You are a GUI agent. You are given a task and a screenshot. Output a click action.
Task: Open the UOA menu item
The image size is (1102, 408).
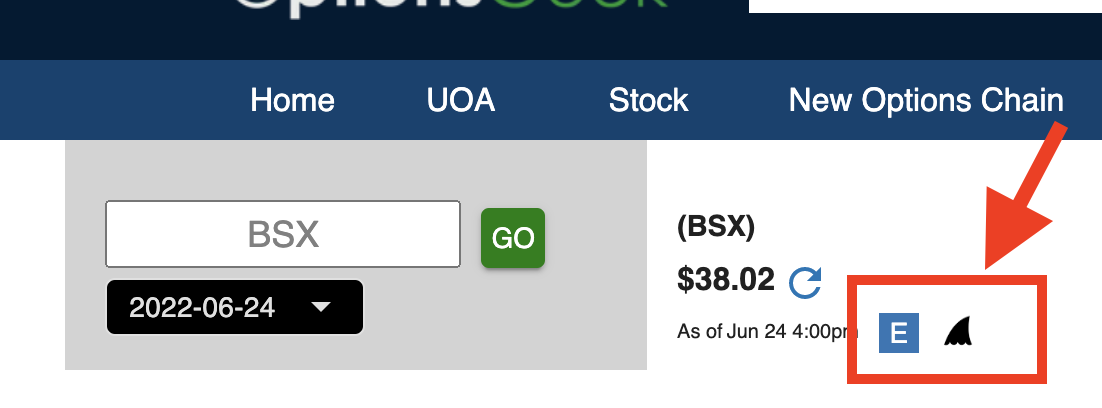461,100
